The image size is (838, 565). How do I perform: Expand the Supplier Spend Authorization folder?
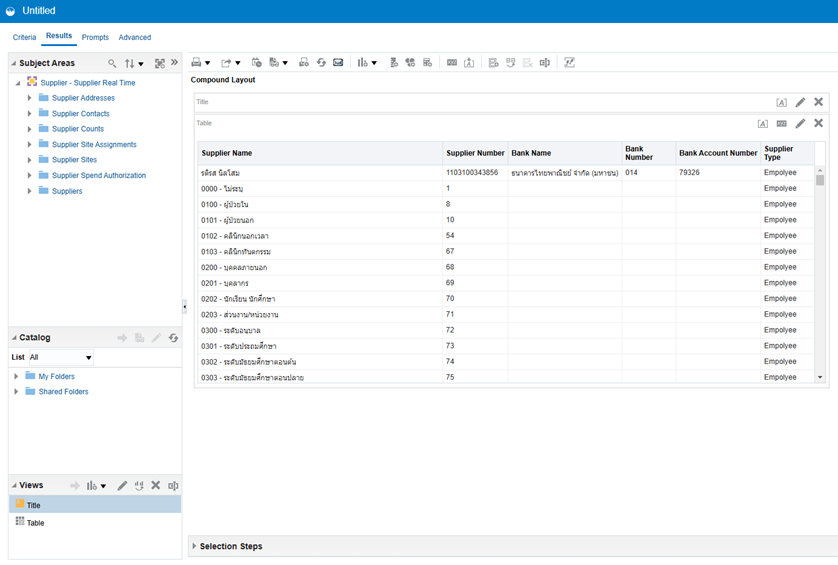click(29, 175)
